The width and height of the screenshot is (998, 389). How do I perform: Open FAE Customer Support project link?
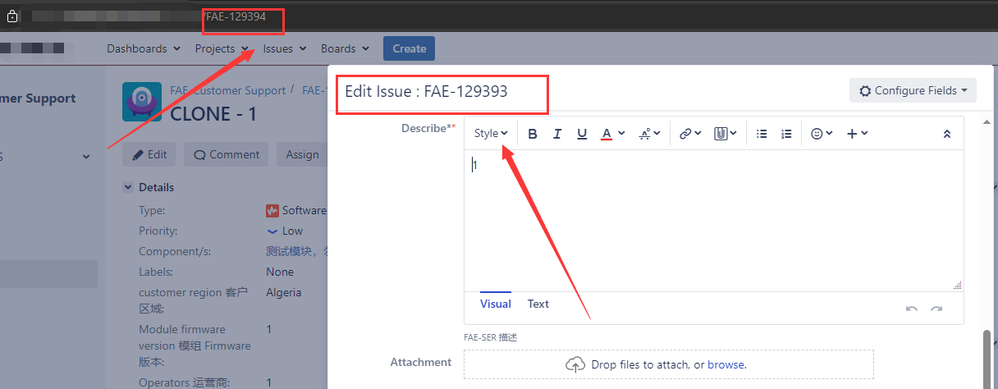227,90
